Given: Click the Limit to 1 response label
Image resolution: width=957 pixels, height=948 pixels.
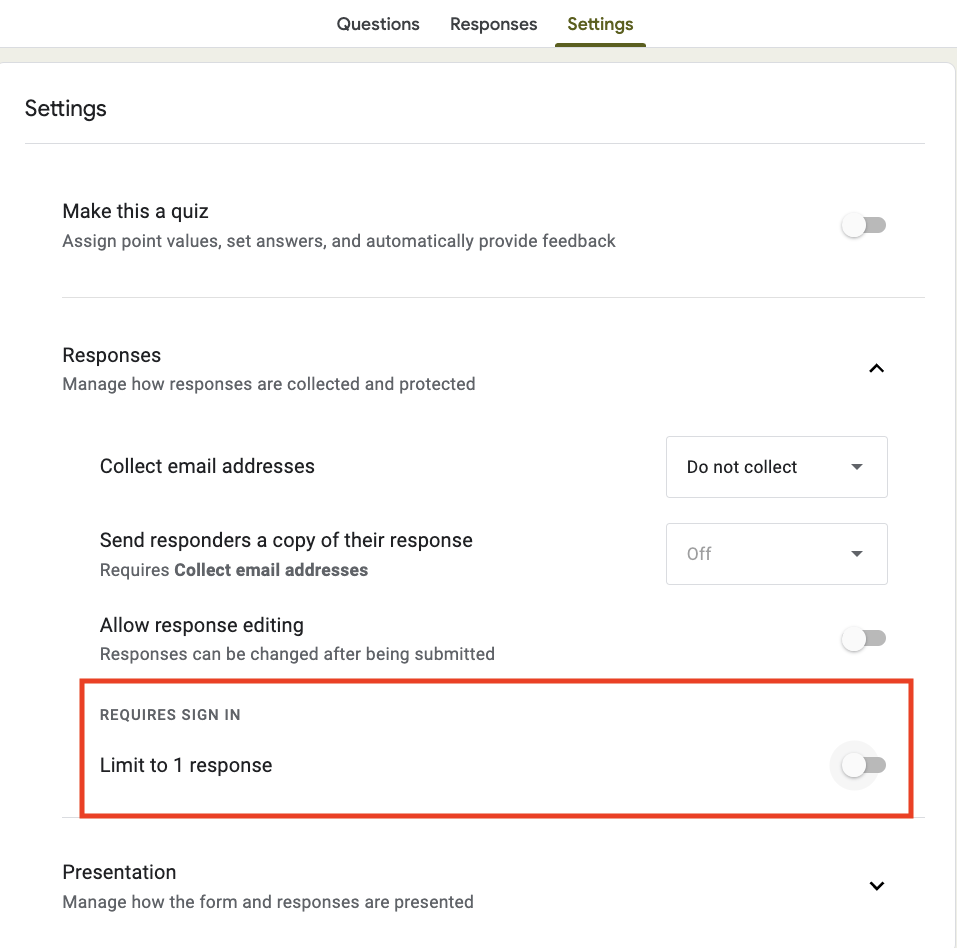Looking at the screenshot, I should pyautogui.click(x=185, y=765).
